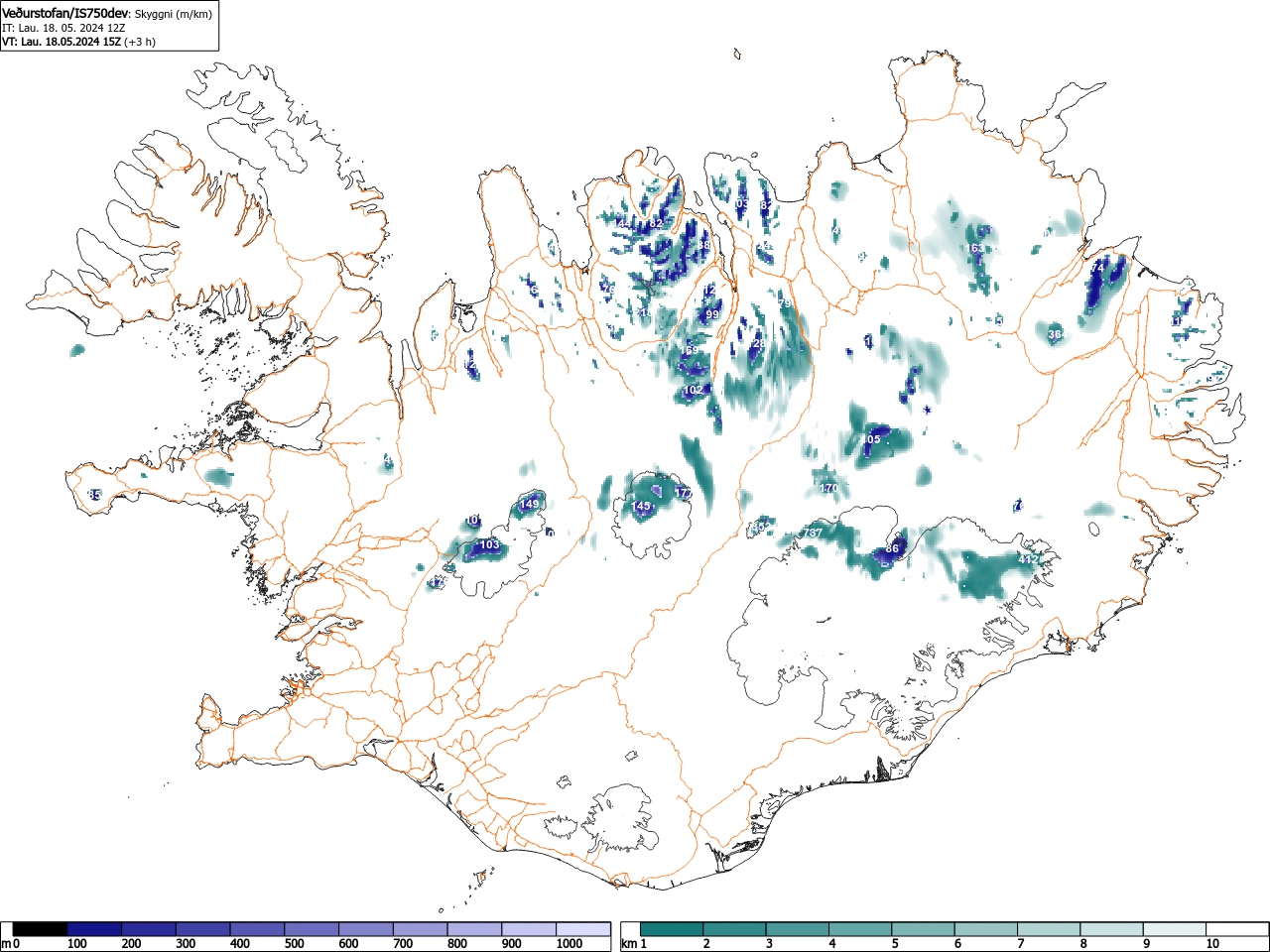Click the 3–4 km legend swatch
Screen dimensions: 1270x952
pos(798,929)
